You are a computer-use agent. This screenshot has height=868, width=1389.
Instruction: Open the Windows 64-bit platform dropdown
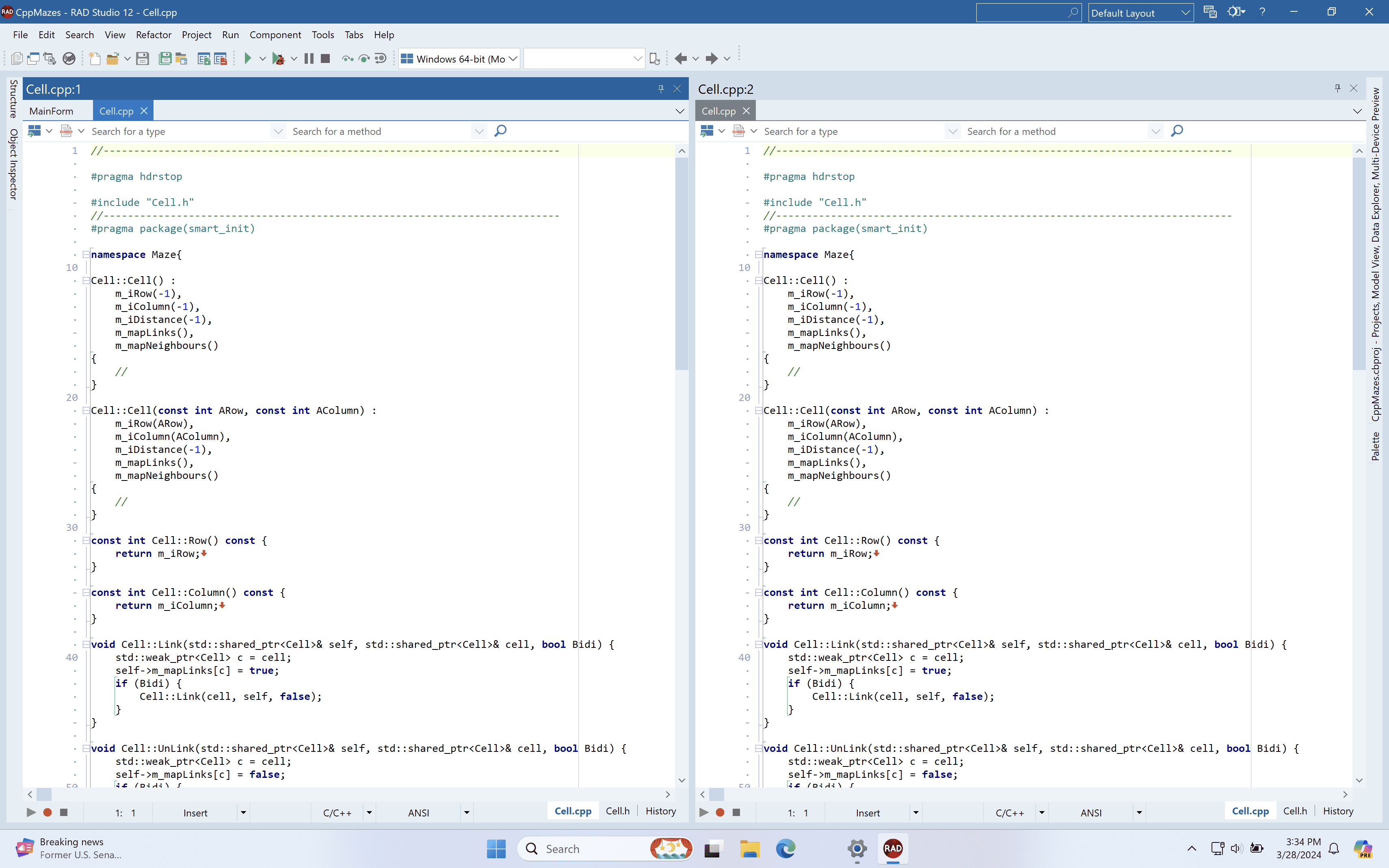coord(513,58)
